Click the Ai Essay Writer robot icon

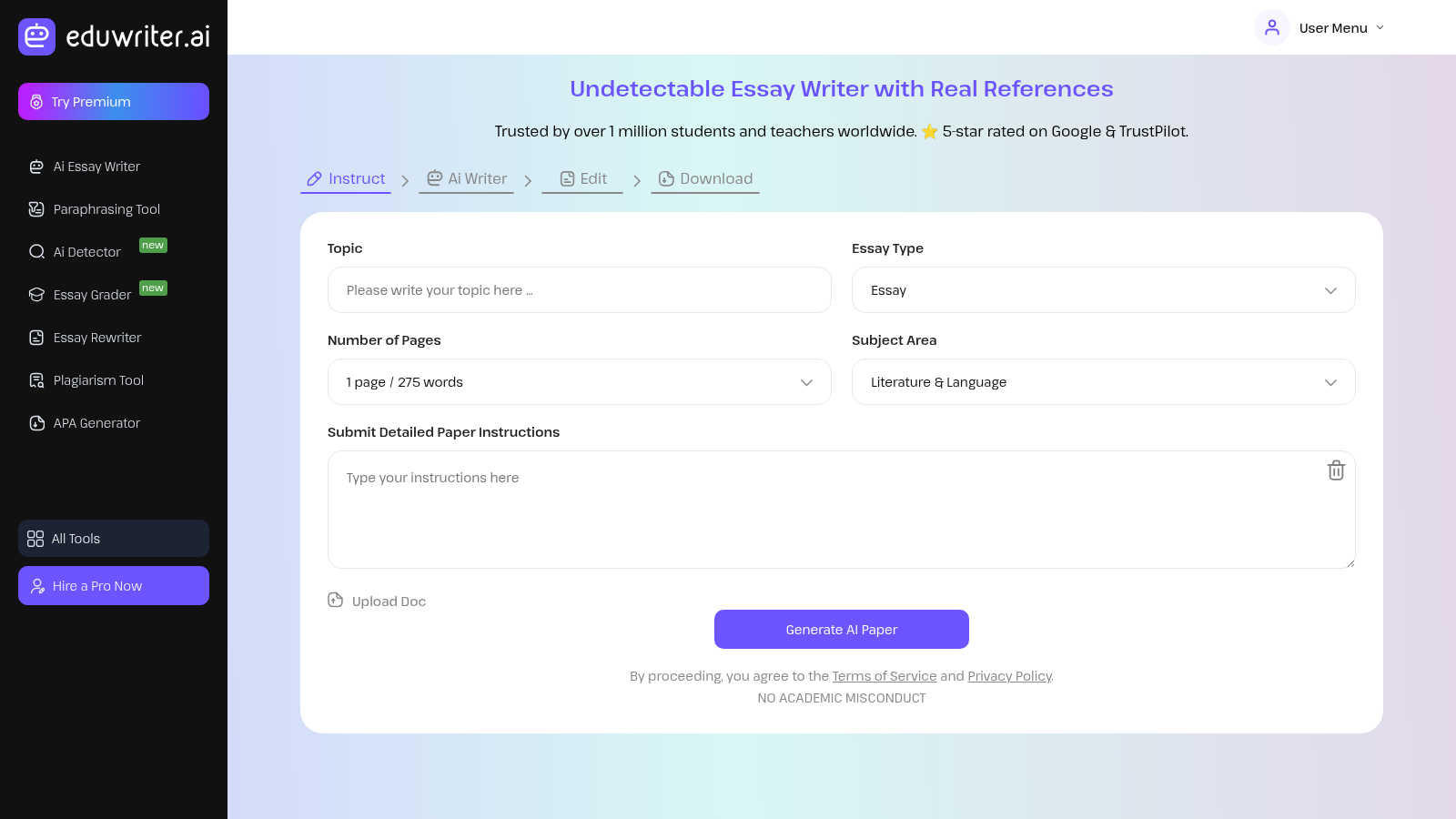(x=36, y=167)
